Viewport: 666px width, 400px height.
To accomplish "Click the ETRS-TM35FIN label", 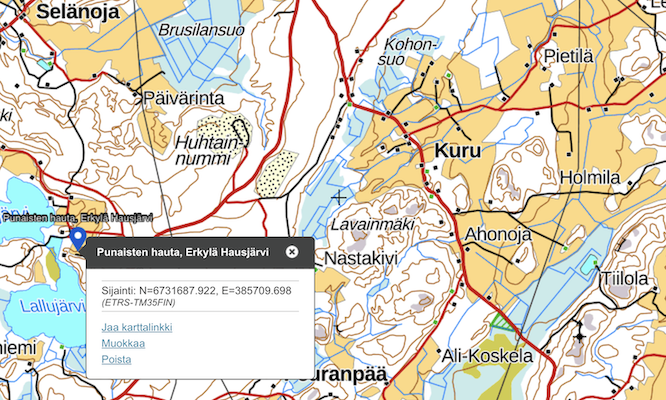I will [138, 303].
